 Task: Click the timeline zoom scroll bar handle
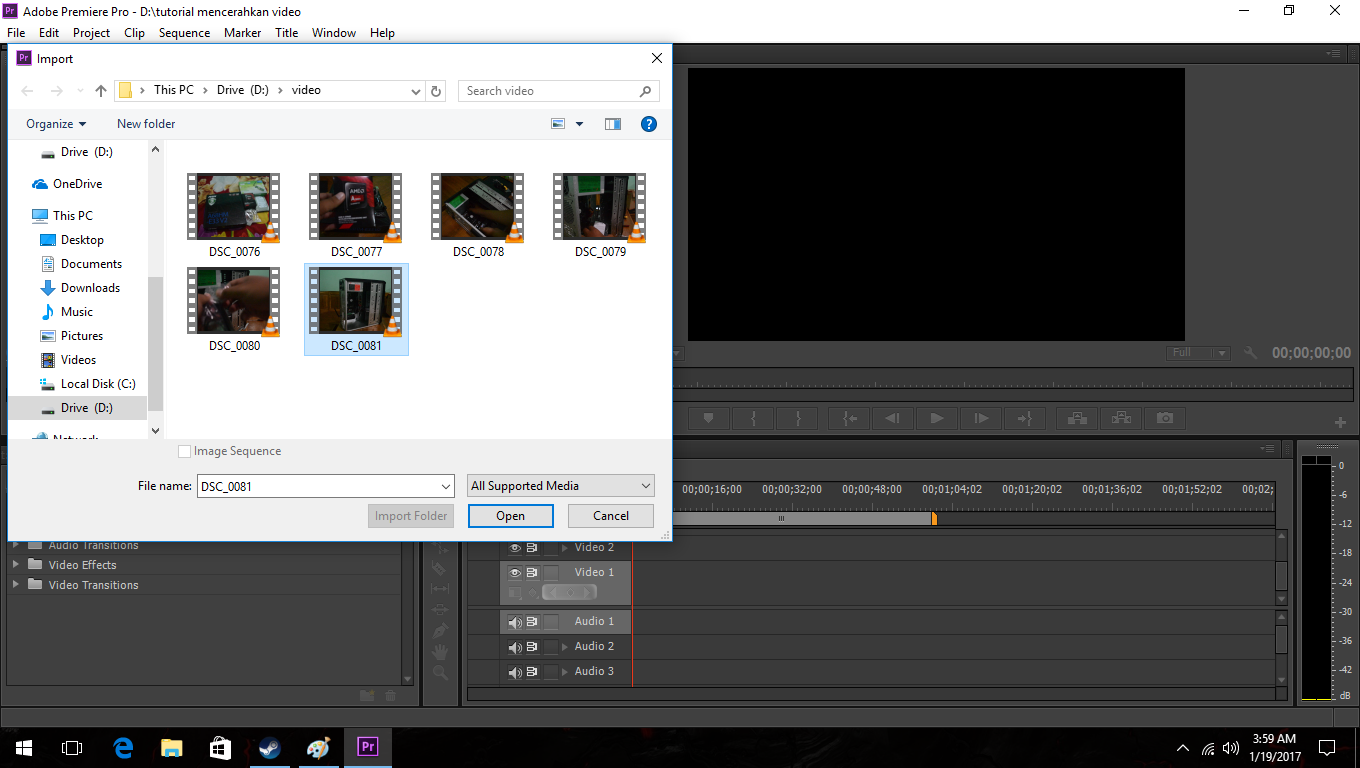point(781,518)
